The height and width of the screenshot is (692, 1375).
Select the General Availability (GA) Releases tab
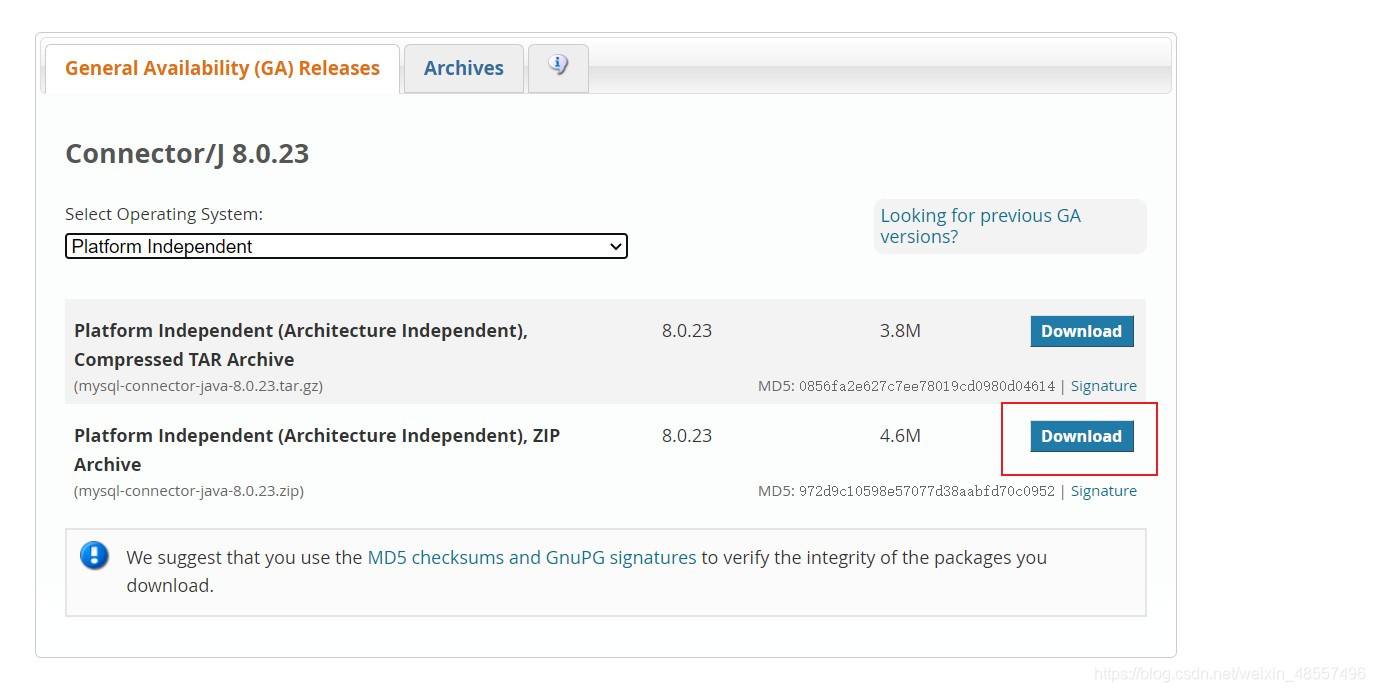(x=221, y=67)
